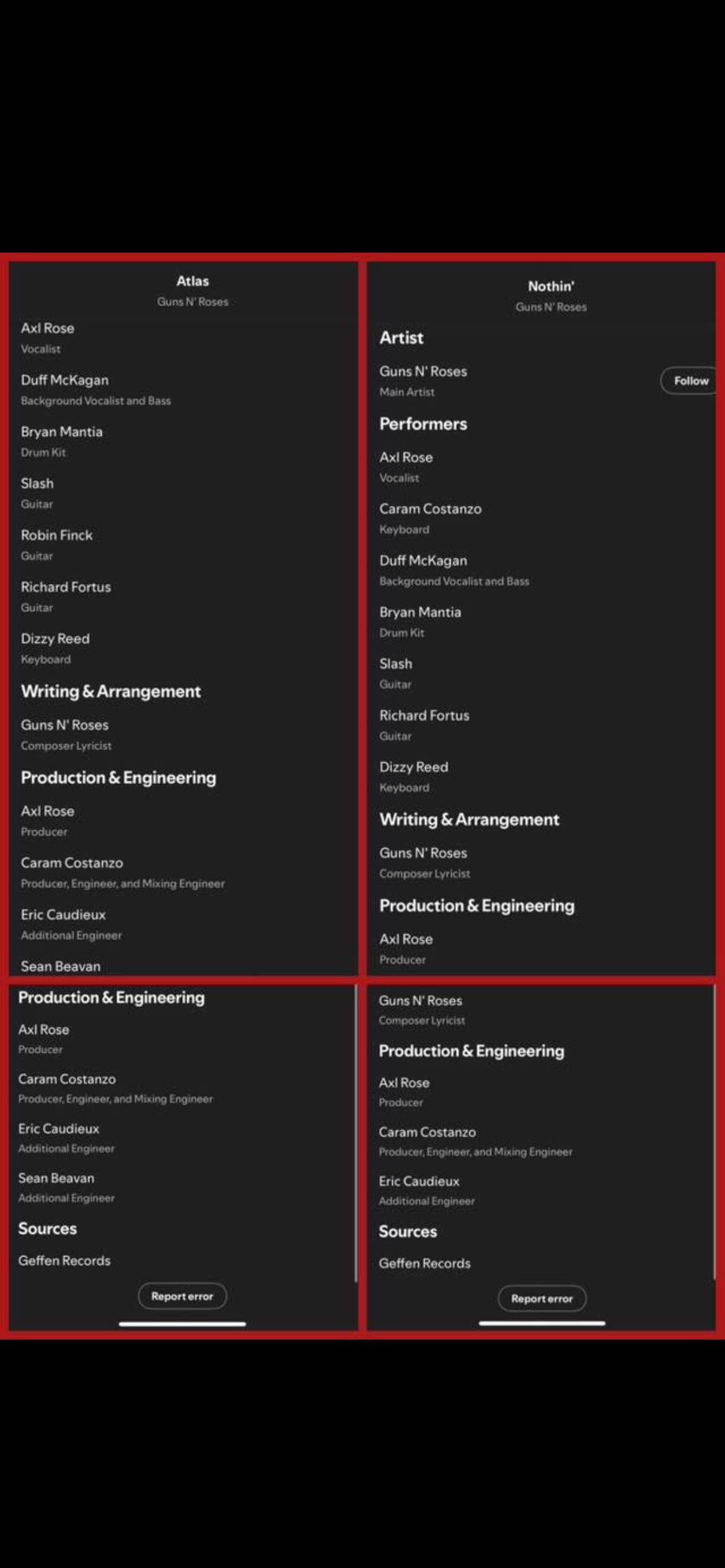This screenshot has width=725, height=1568.
Task: Open Richard Fortus under Nothin' performers
Action: 424,716
